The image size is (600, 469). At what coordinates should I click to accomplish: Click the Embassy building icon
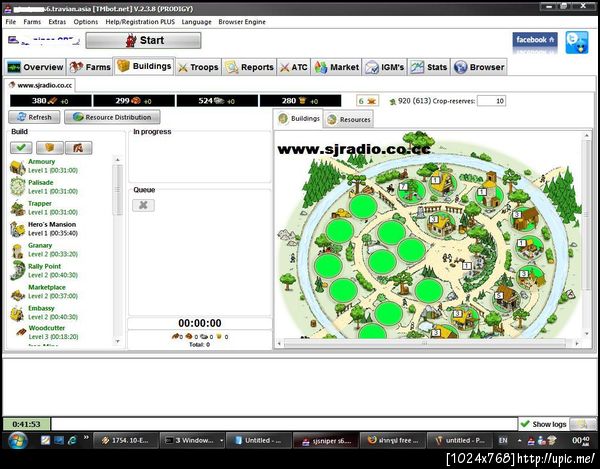(x=17, y=313)
